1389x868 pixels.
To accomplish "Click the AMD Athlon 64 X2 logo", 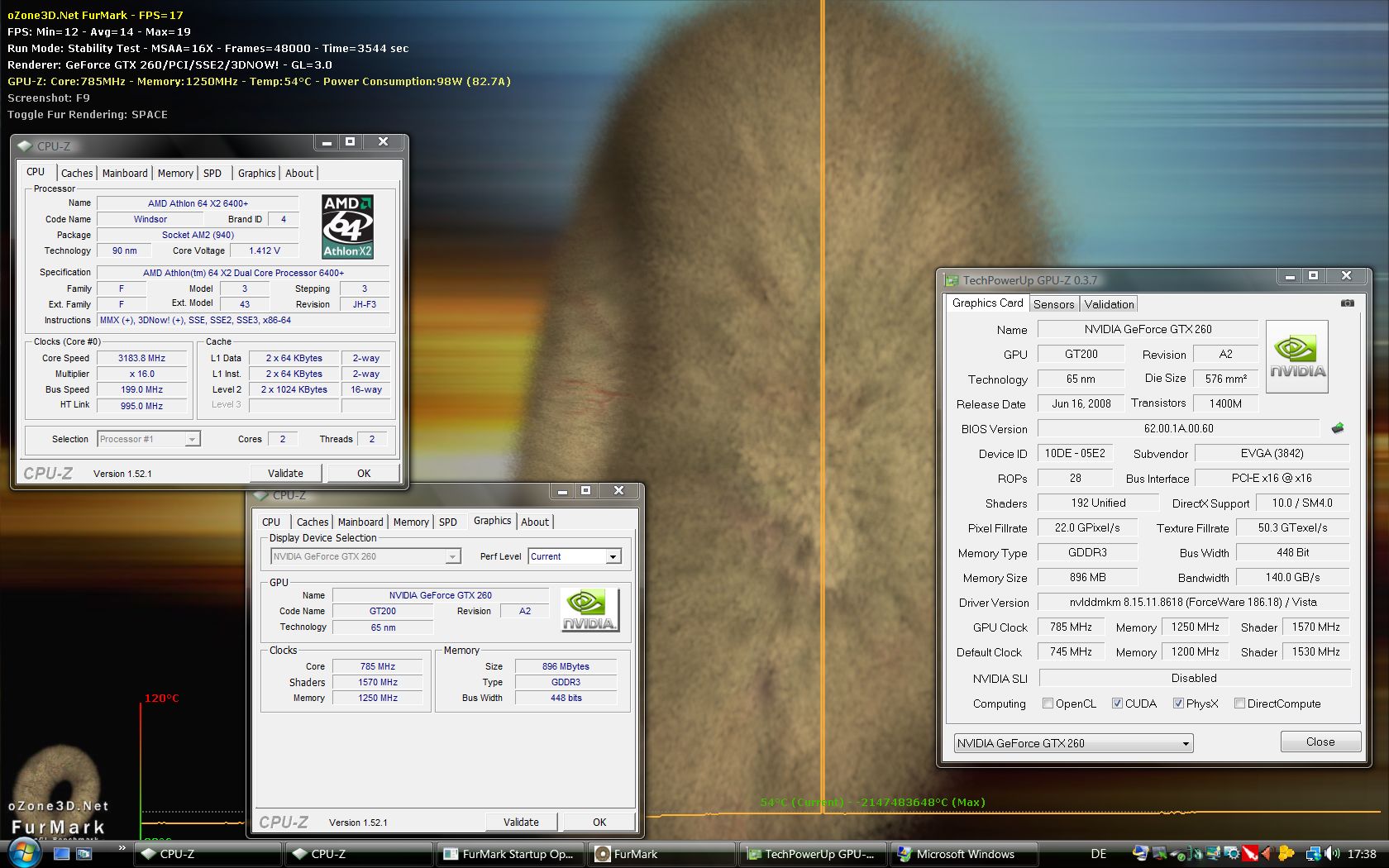I will 347,227.
